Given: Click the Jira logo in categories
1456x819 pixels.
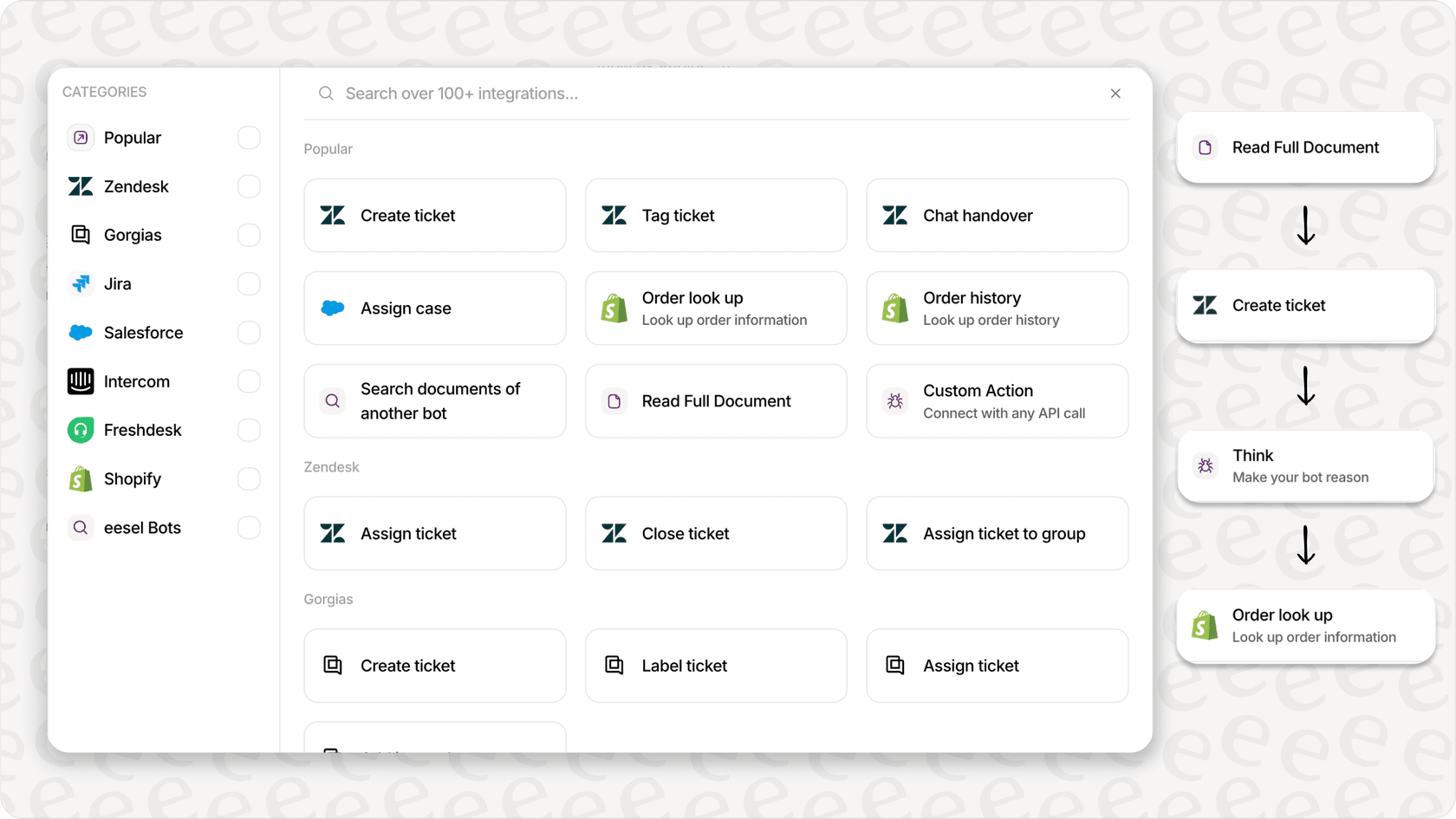Looking at the screenshot, I should point(81,284).
